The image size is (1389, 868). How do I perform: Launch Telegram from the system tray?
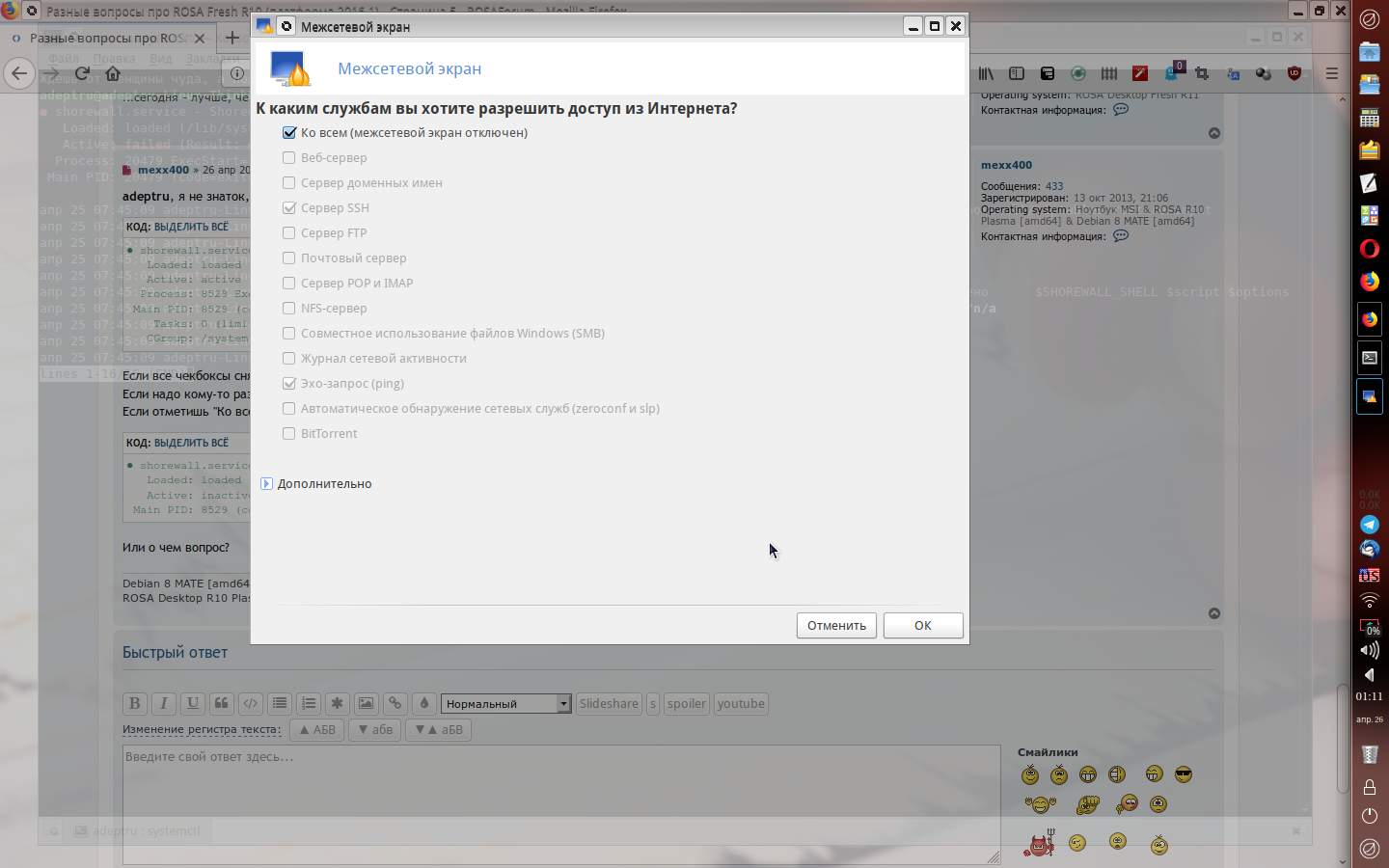click(x=1369, y=525)
